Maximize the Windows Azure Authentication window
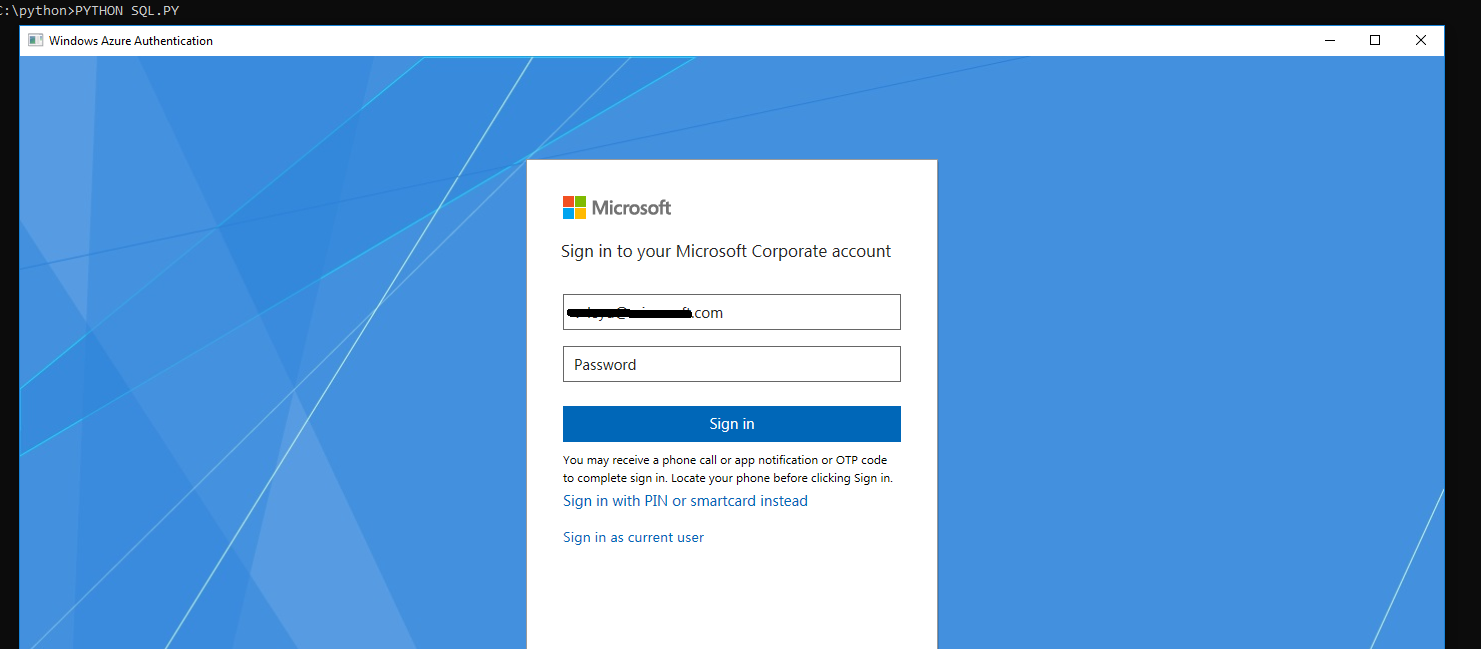This screenshot has width=1481, height=649. click(x=1375, y=41)
